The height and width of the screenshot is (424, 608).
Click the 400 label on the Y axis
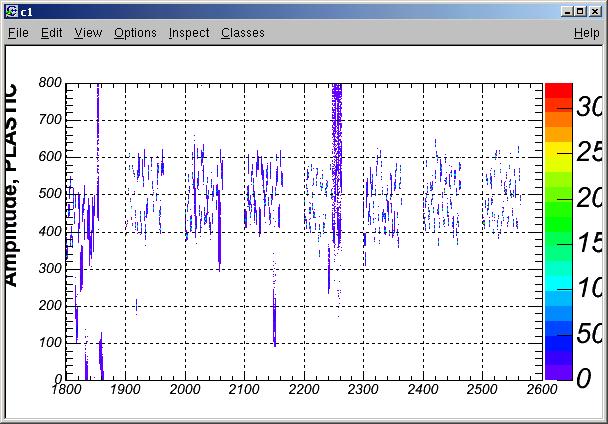[x=50, y=231]
